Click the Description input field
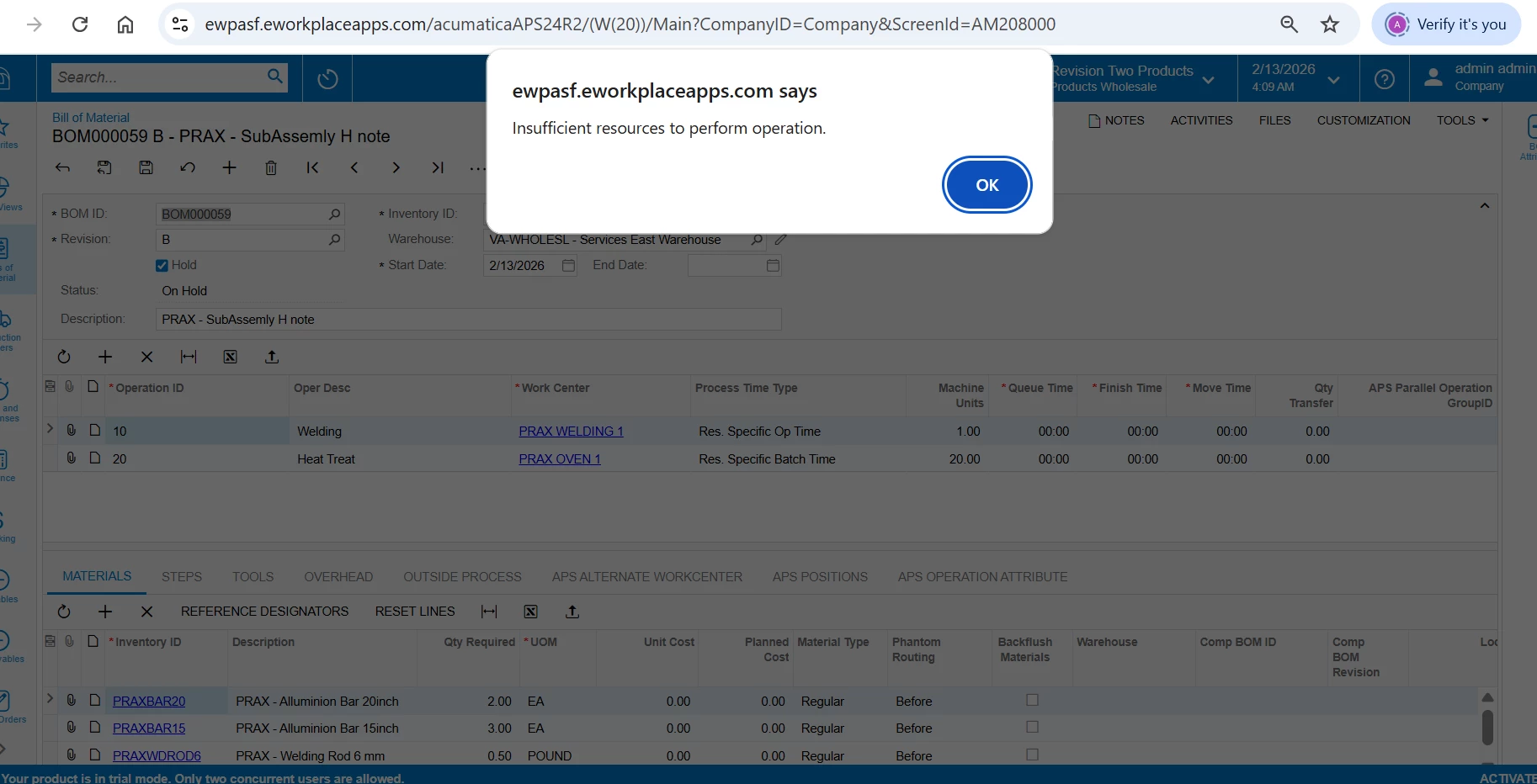This screenshot has height=784, width=1537. click(x=468, y=320)
